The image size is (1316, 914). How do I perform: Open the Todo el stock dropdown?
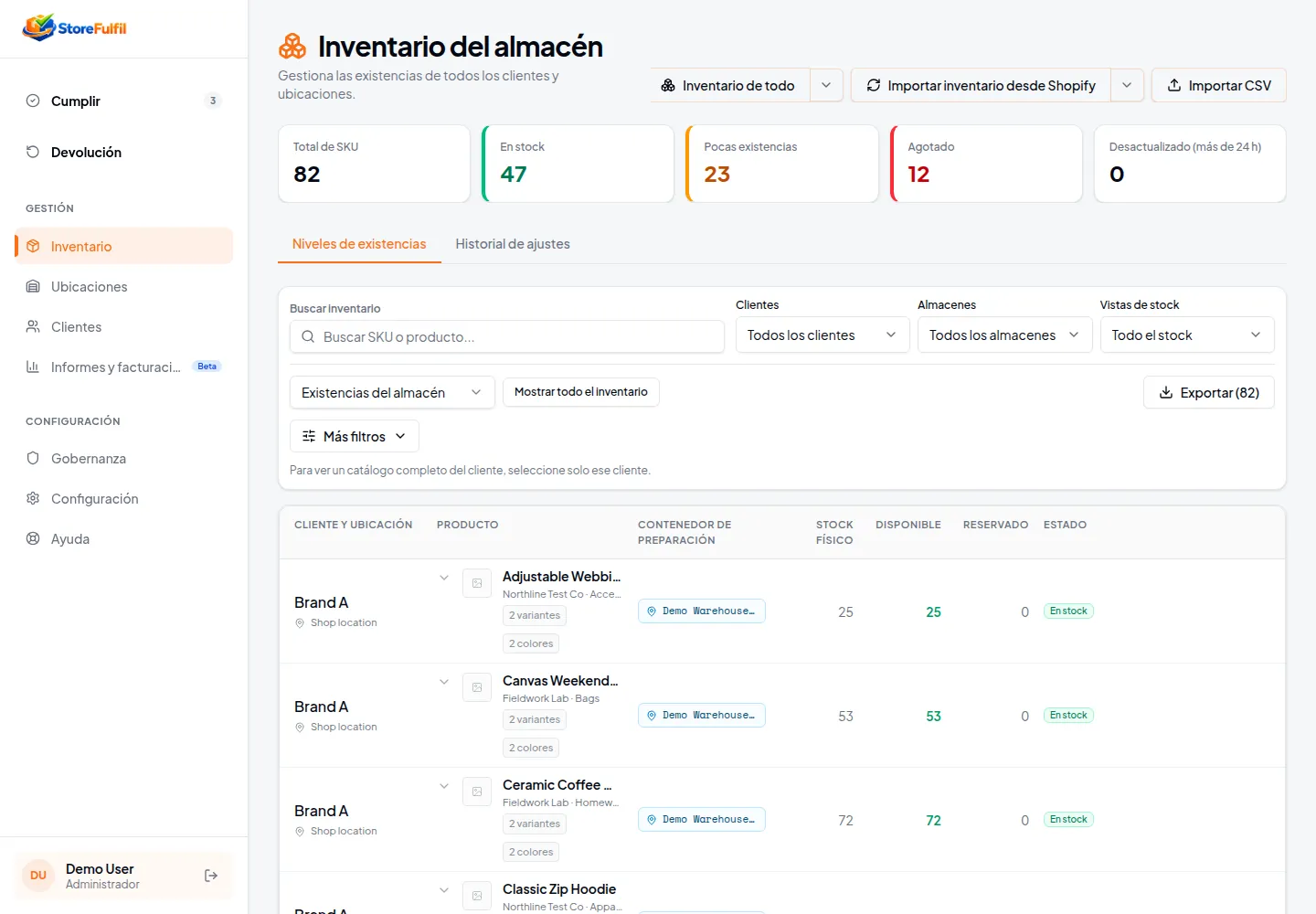(1187, 335)
